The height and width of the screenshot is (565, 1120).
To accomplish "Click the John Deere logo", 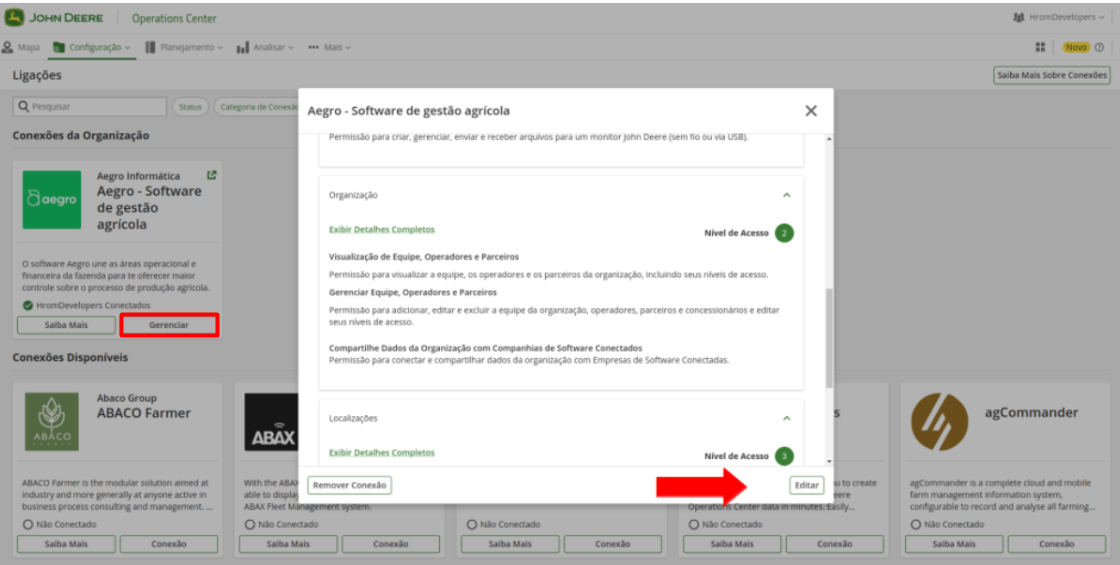I will coord(14,18).
